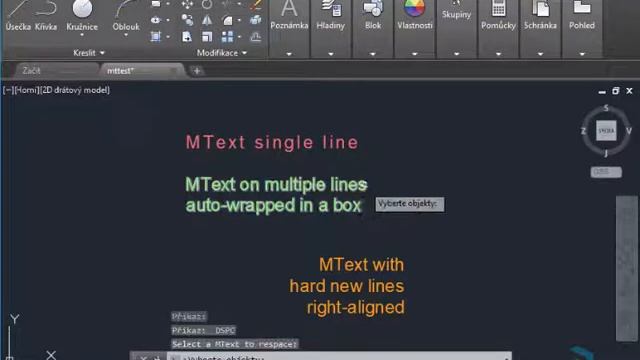The width and height of the screenshot is (640, 360).
Task: Select the "MText on multiple lines" text object
Action: [x=276, y=195]
